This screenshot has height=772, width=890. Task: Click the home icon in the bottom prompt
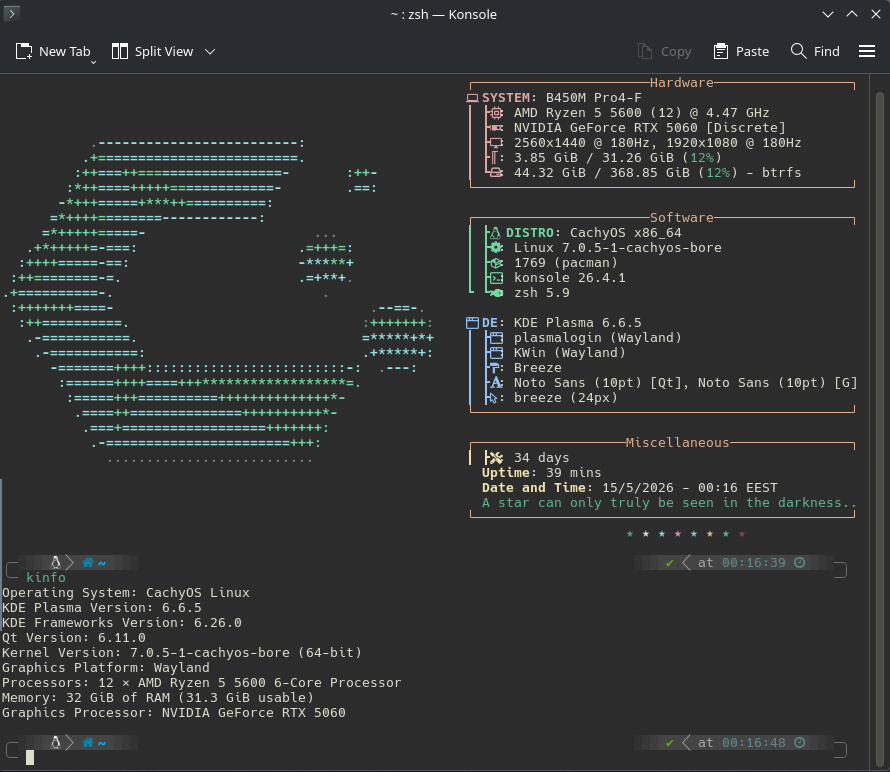click(x=88, y=742)
